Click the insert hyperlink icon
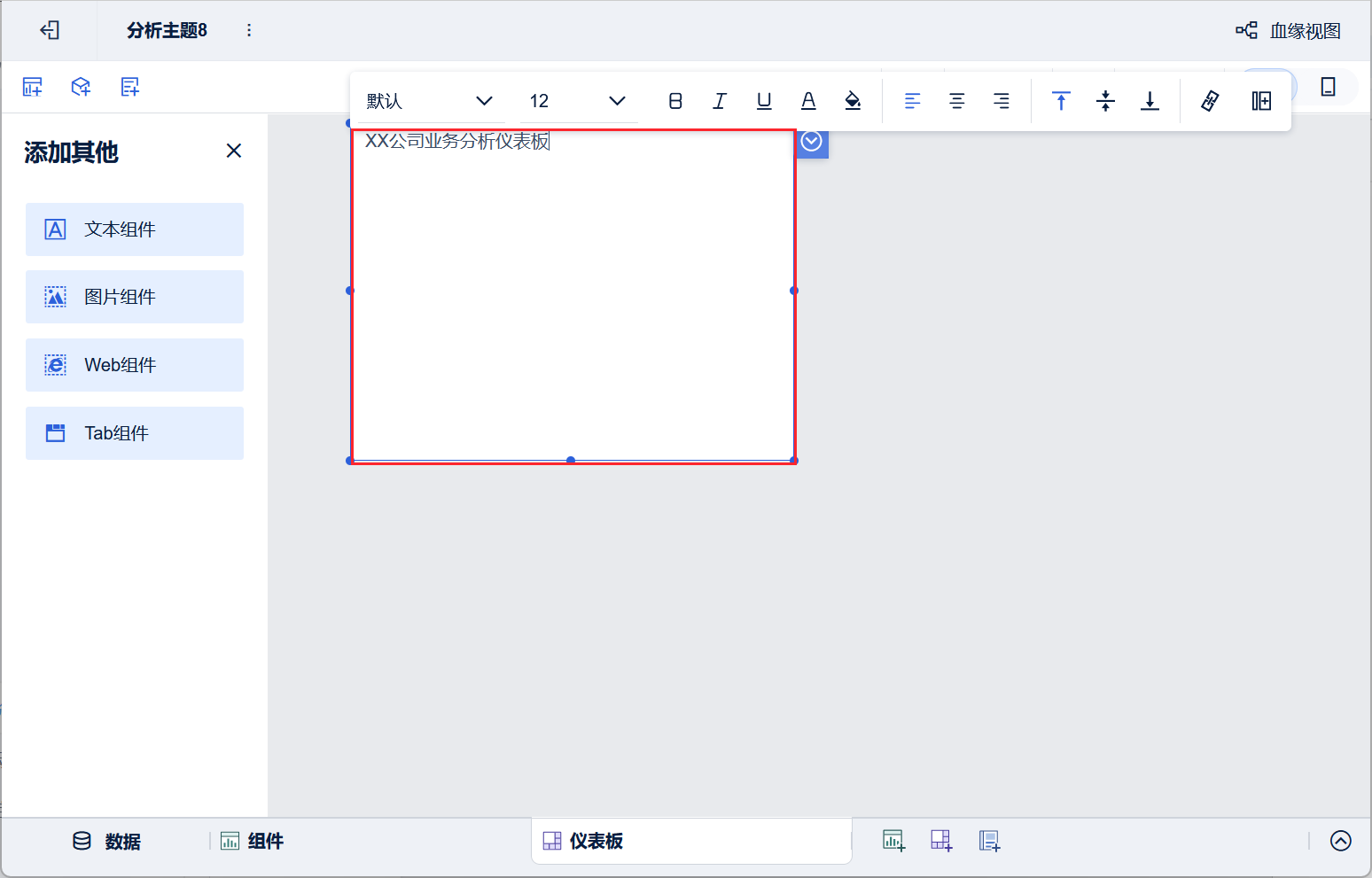The image size is (1372, 878). 1210,101
